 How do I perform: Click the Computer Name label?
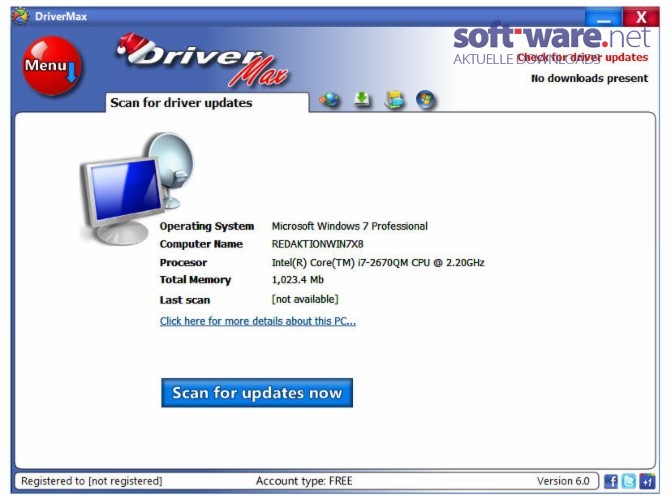201,244
